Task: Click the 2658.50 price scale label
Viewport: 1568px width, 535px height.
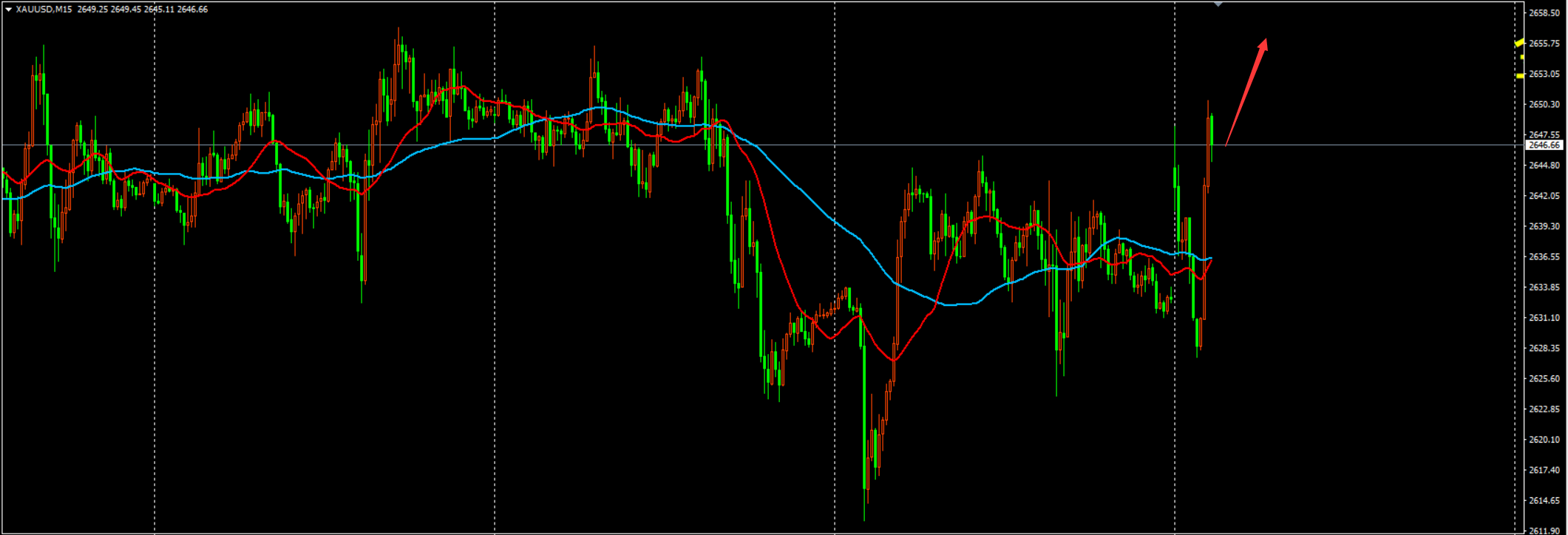Action: (x=1544, y=13)
